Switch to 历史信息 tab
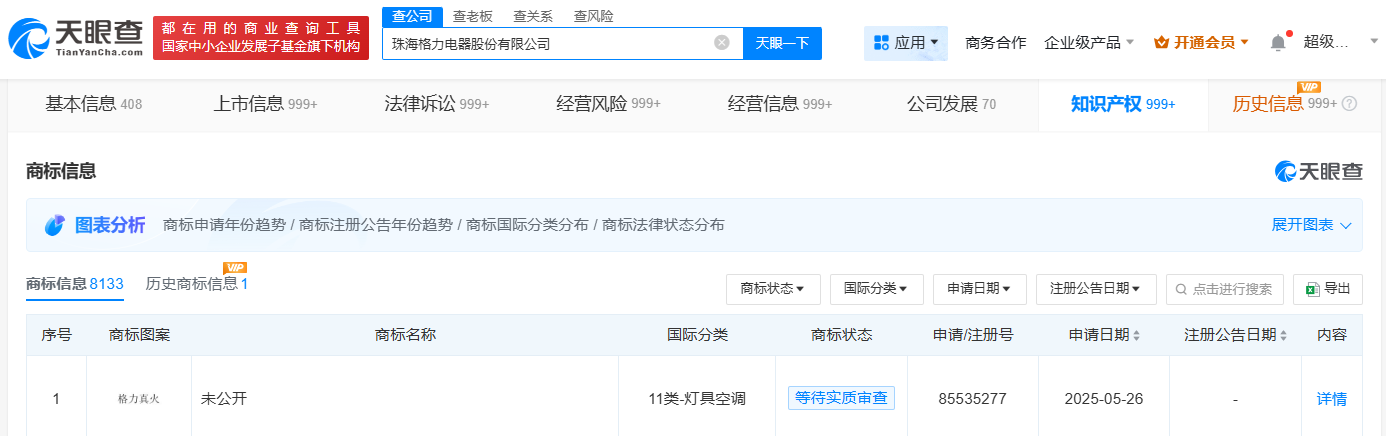 1284,104
